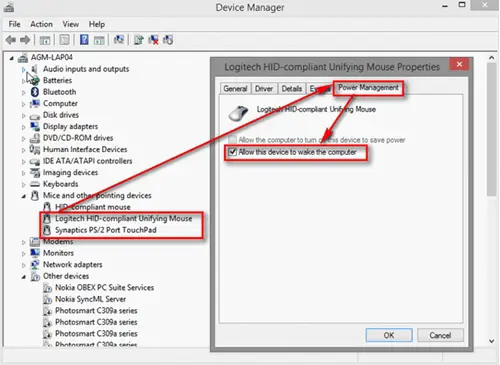500x365 pixels.
Task: Click the Update driver software toolbar icon
Action: tap(138, 40)
